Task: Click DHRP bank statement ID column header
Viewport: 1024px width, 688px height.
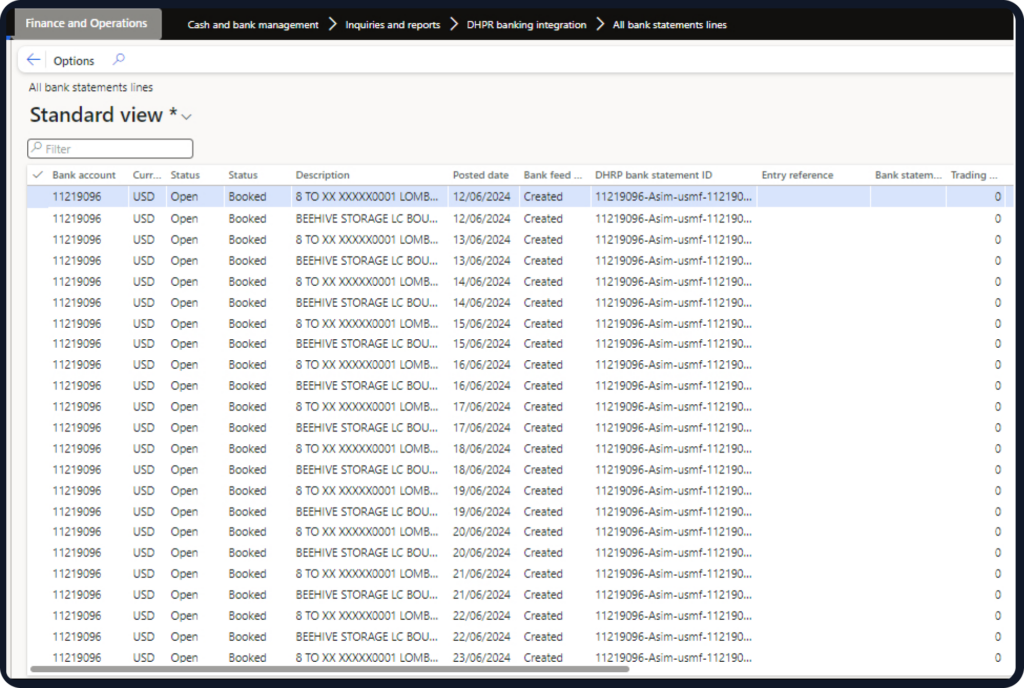Action: click(x=653, y=175)
